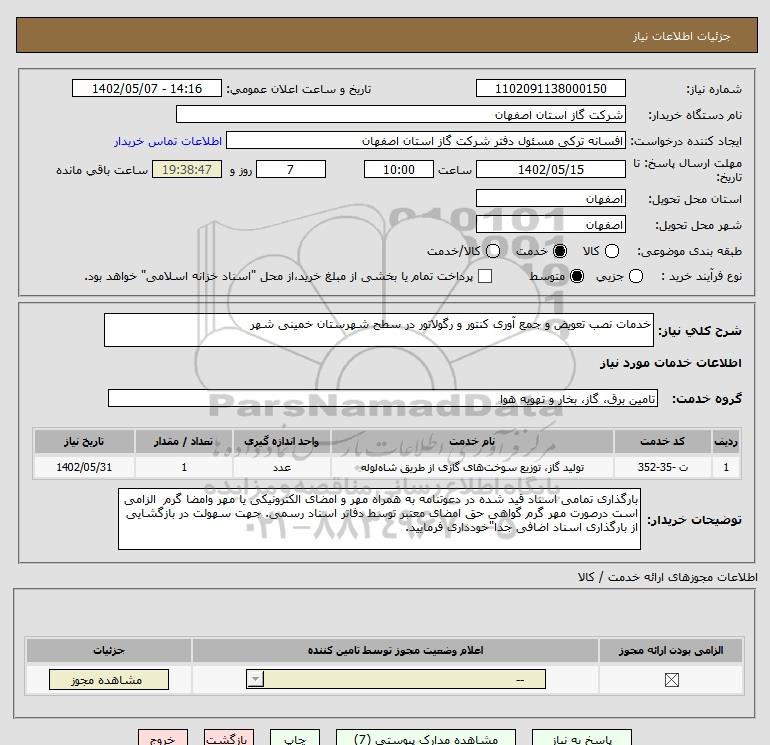
Task: Click service name cell تولید گاز، توزیع سوخت‌های گازی
Action: click(472, 467)
